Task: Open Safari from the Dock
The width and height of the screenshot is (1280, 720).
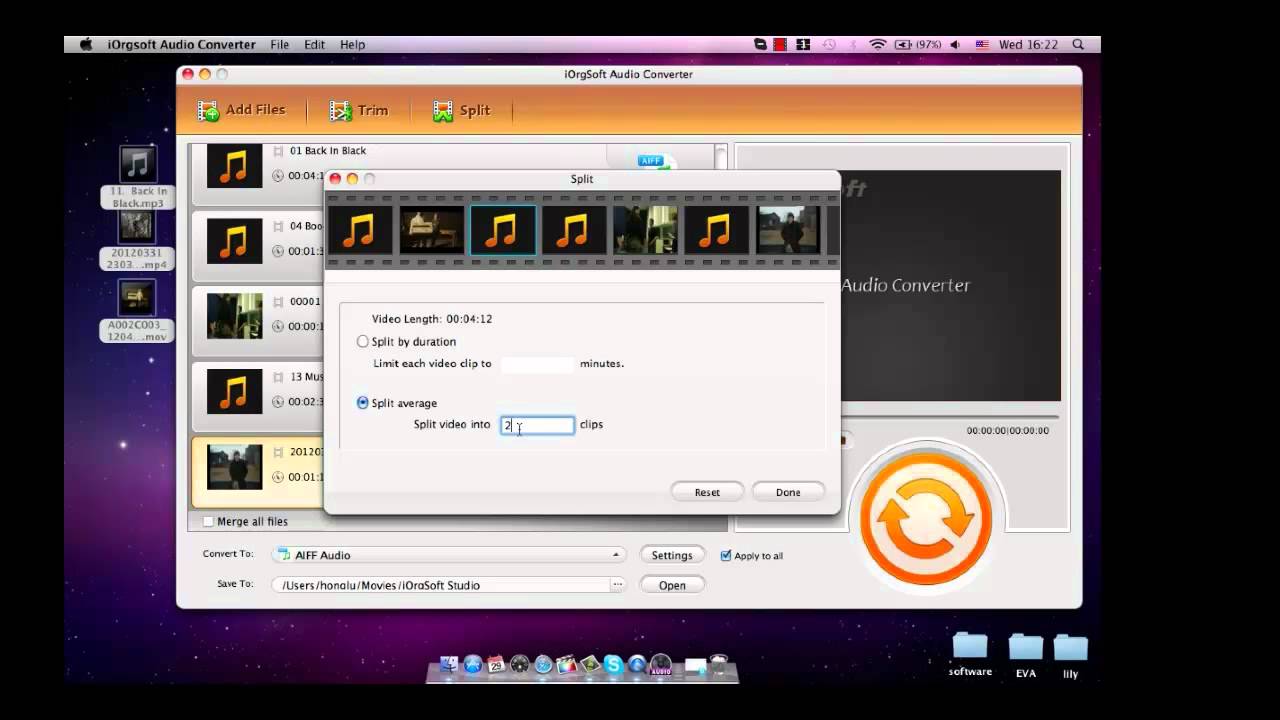Action: [543, 665]
